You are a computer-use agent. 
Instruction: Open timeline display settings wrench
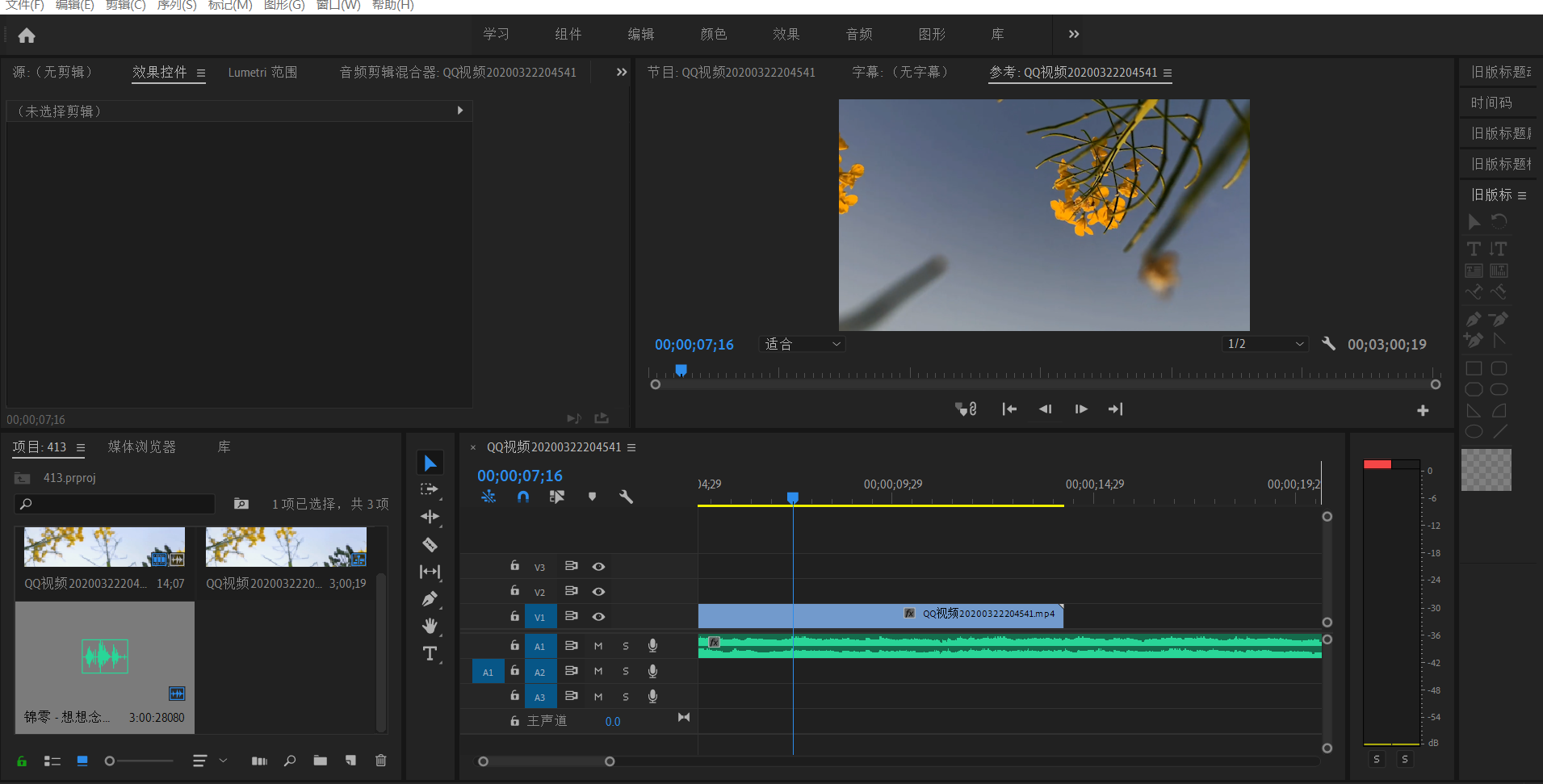pyautogui.click(x=626, y=497)
